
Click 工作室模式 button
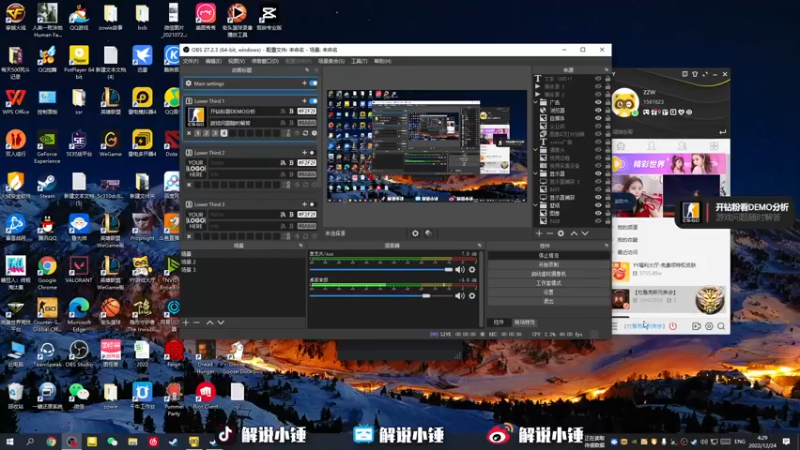point(548,283)
